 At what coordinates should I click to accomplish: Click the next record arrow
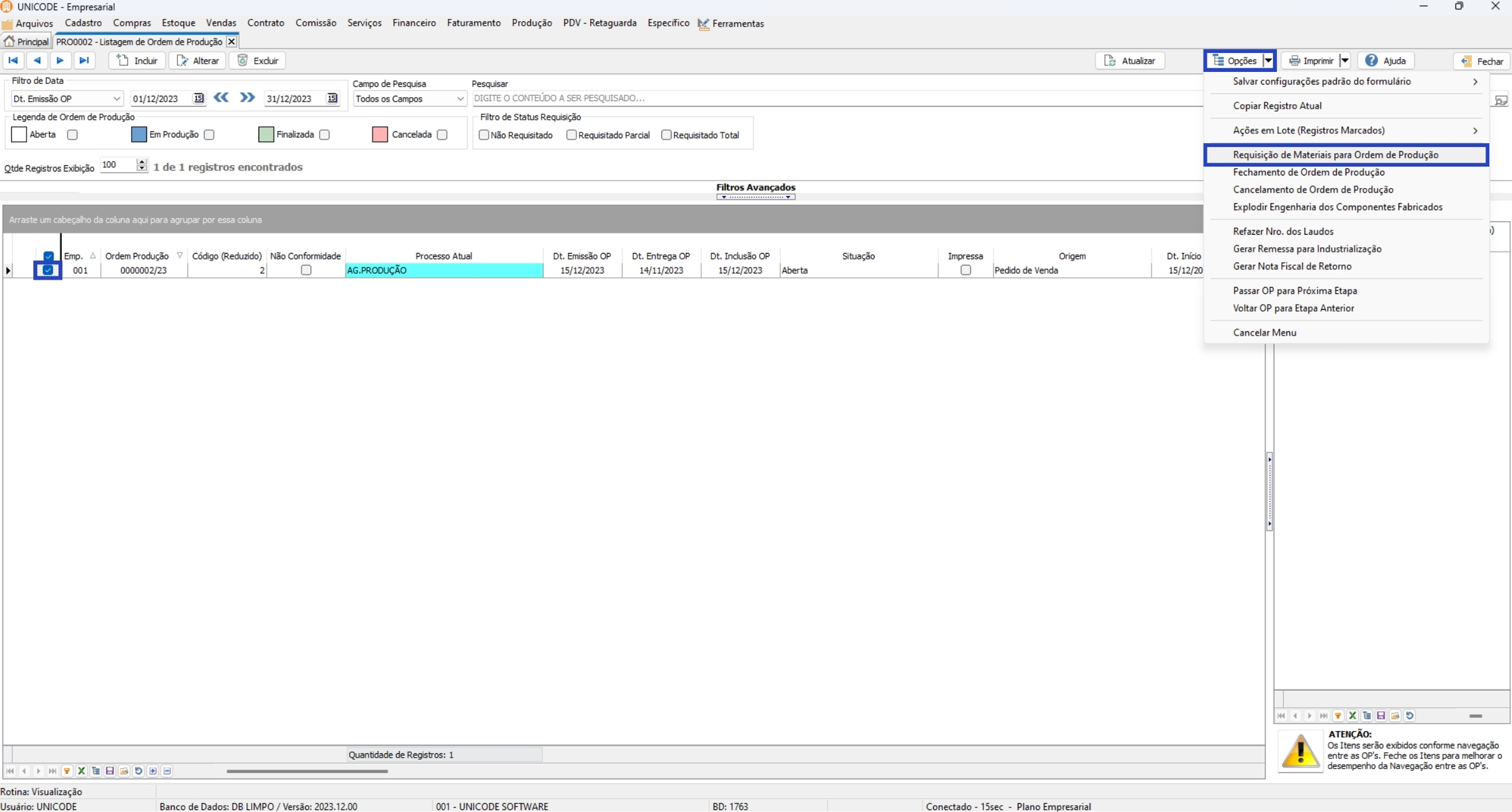61,61
